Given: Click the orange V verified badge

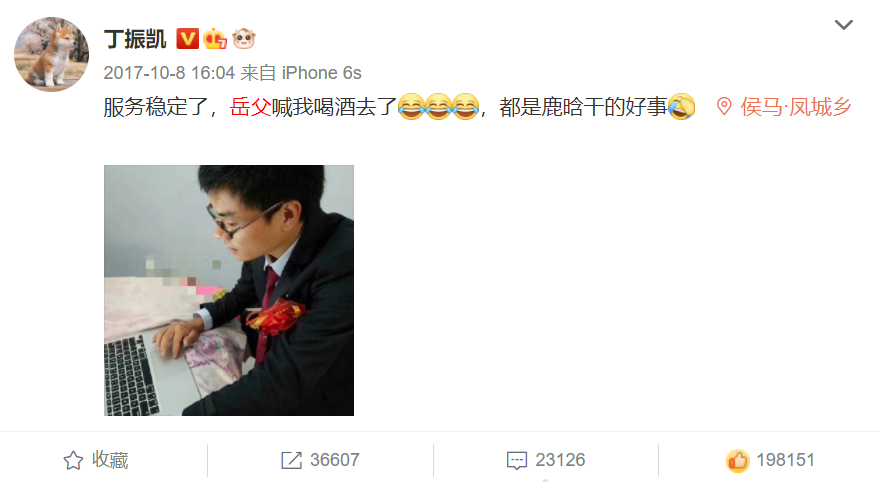Looking at the screenshot, I should [x=187, y=39].
